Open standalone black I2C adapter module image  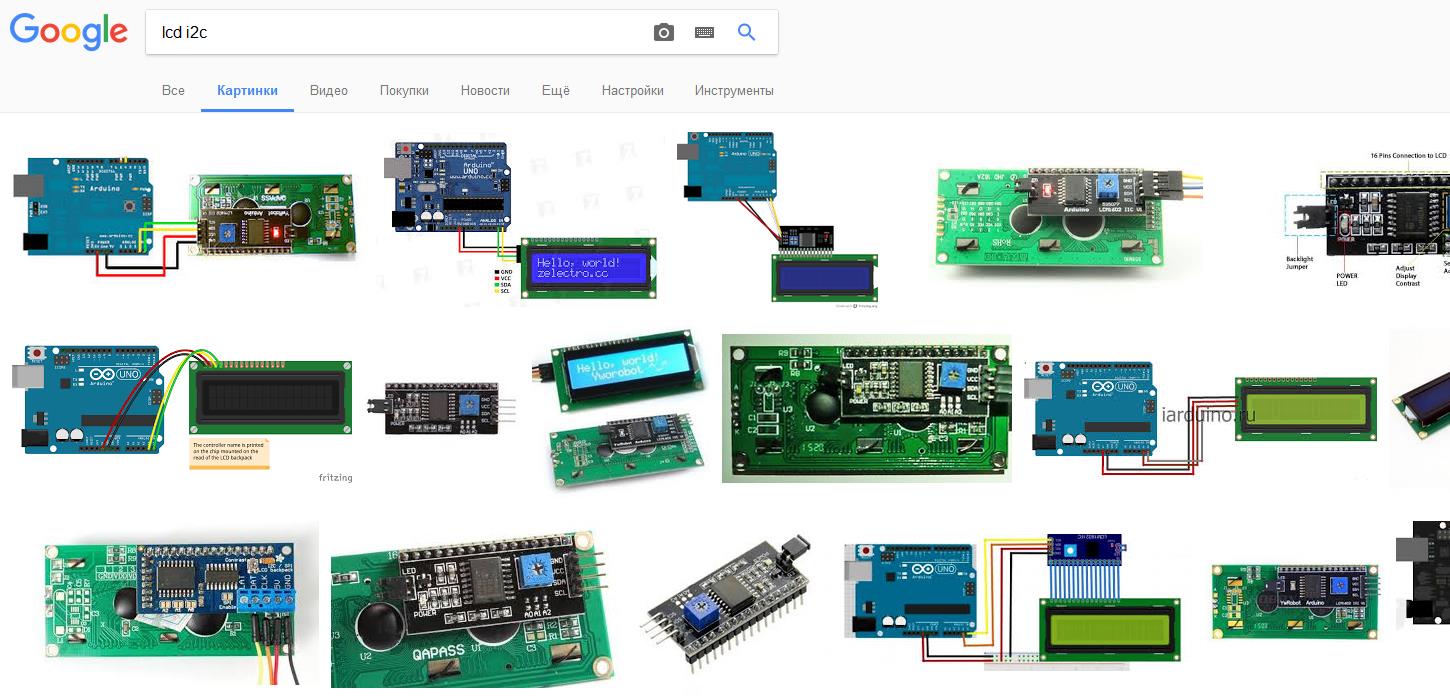[x=443, y=406]
